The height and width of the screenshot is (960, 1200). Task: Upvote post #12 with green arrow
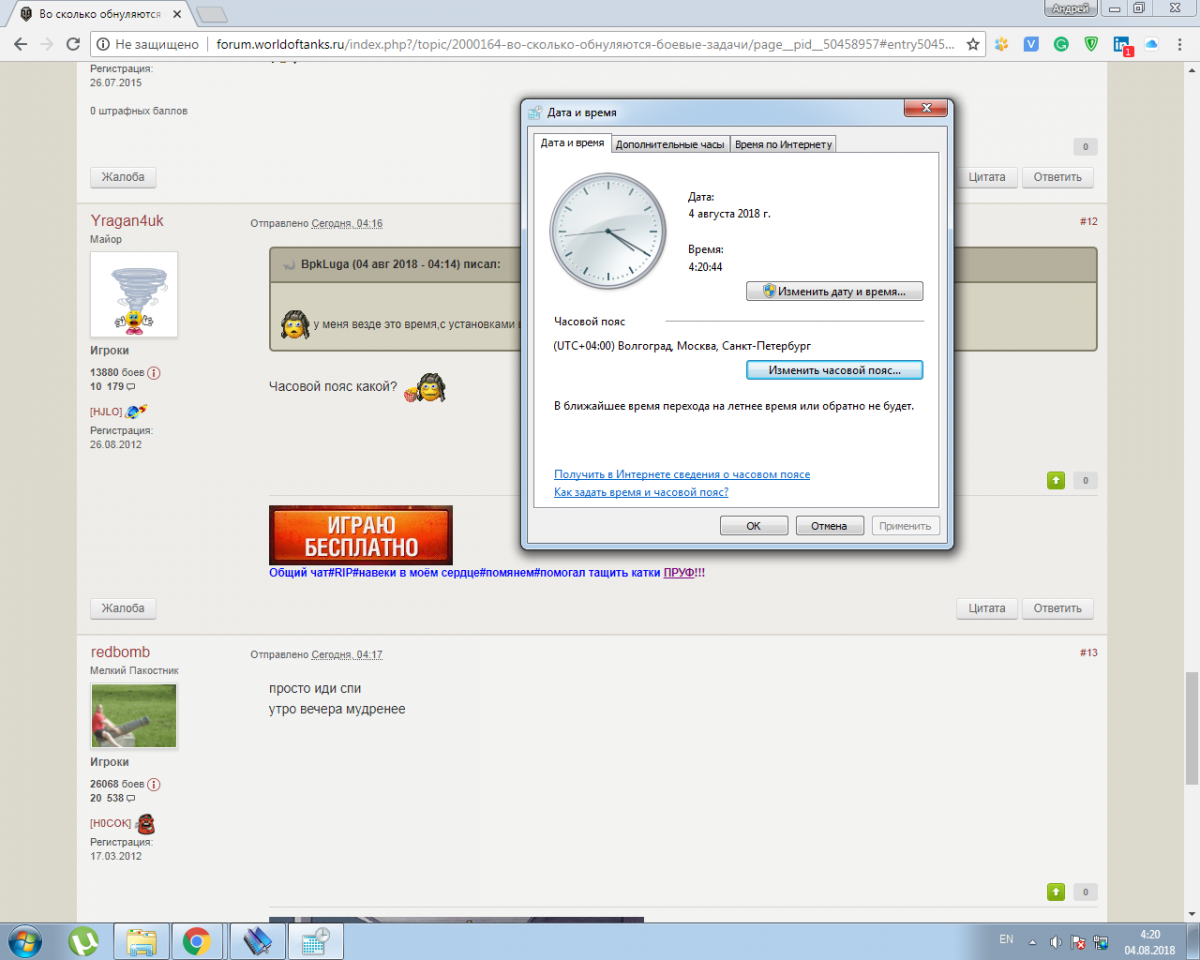[x=1055, y=480]
